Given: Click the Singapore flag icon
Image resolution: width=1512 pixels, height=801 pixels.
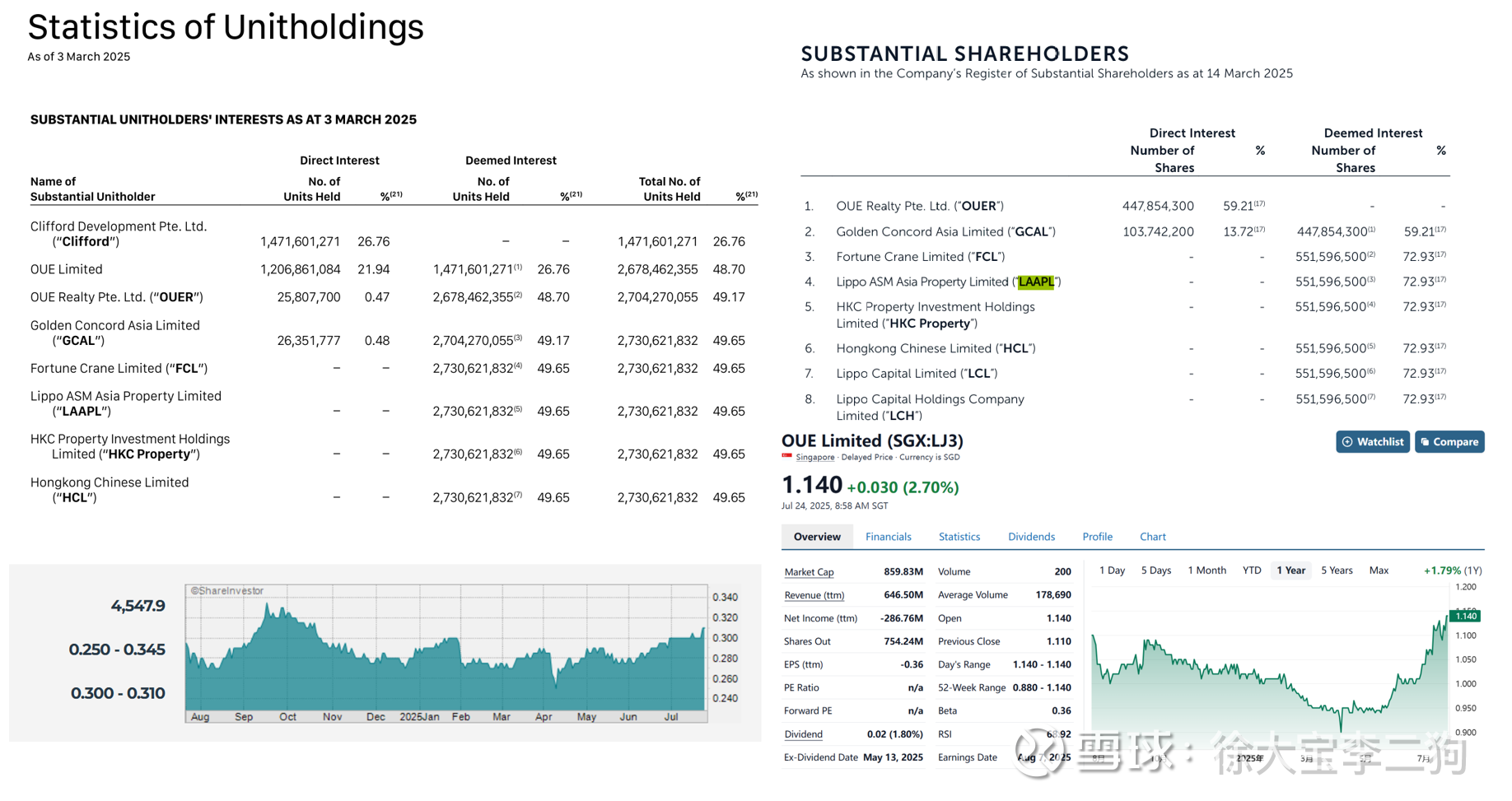Looking at the screenshot, I should point(786,457).
